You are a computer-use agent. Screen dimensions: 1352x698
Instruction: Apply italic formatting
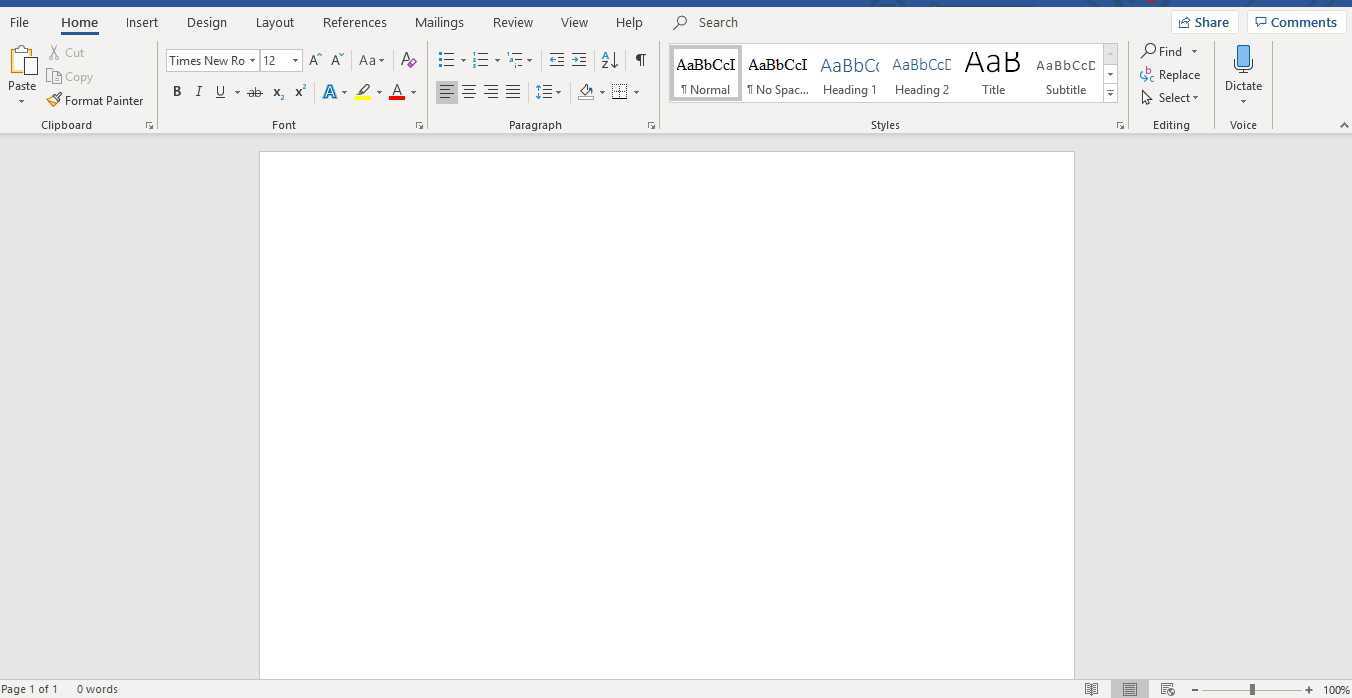coord(198,91)
